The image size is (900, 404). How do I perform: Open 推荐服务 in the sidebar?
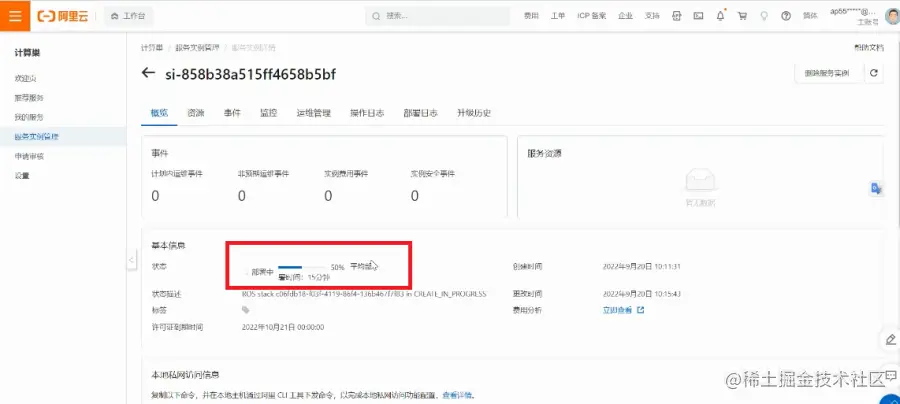[x=29, y=98]
